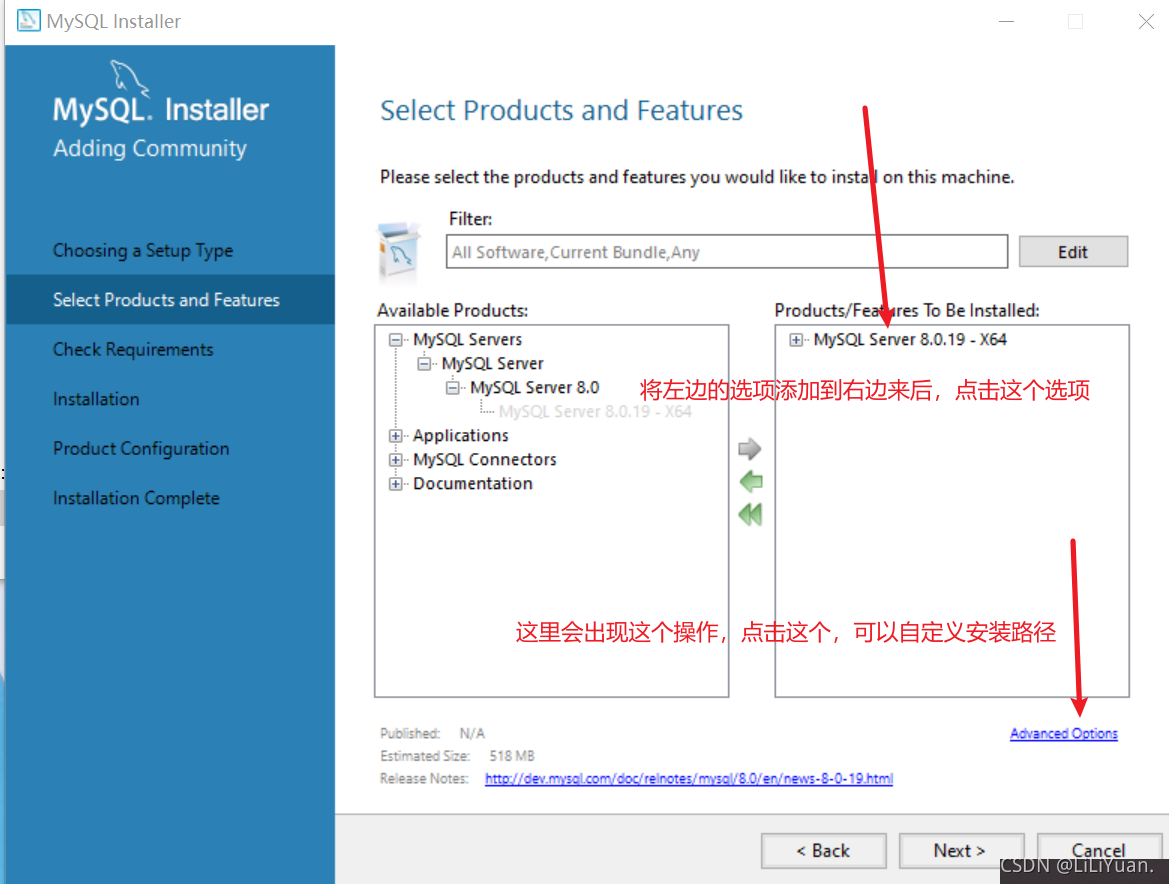Viewport: 1169px width, 884px height.
Task: Expand the MySQL Connectors tree node
Action: [395, 460]
